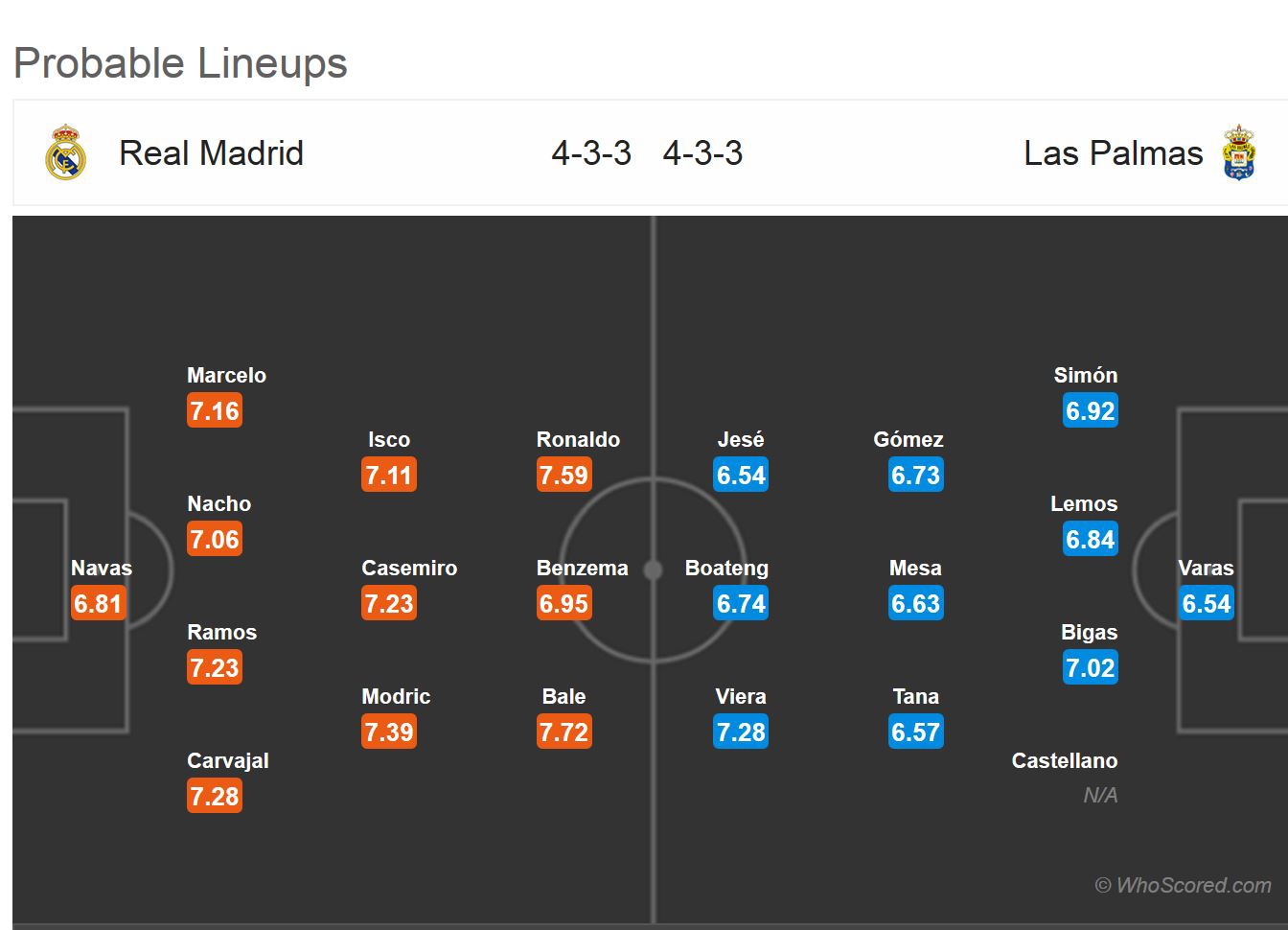Click Simón's 6.92 rating badge

pyautogui.click(x=1091, y=411)
